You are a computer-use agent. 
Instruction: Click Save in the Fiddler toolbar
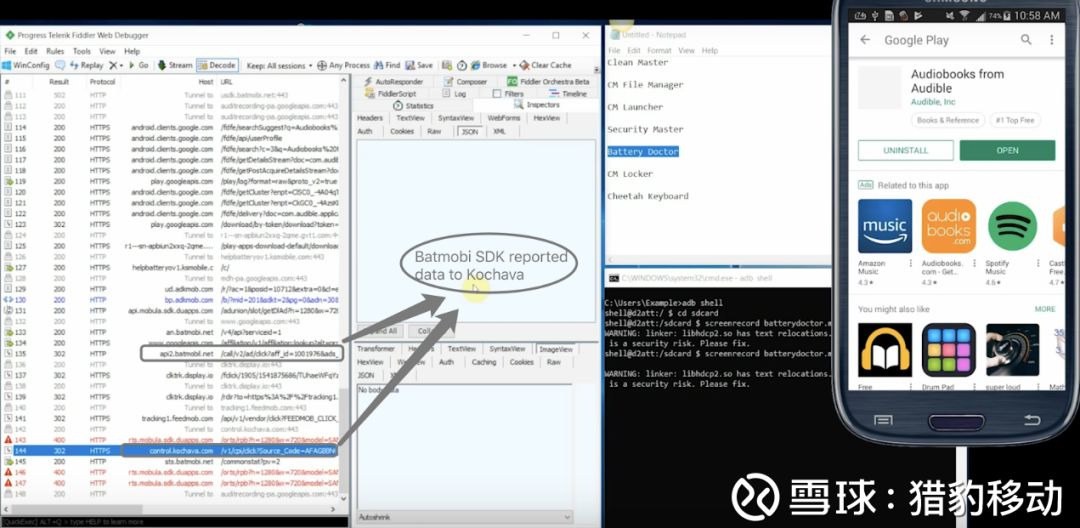pos(419,65)
